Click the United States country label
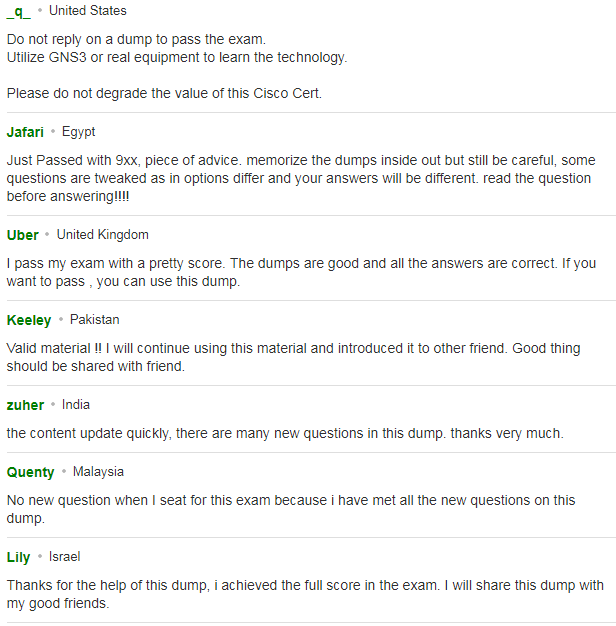616x626 pixels. point(88,11)
